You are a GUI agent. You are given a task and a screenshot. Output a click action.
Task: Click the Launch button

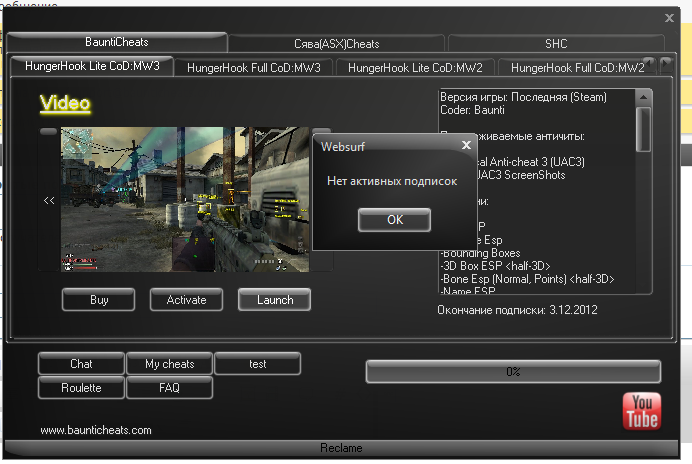pyautogui.click(x=275, y=300)
